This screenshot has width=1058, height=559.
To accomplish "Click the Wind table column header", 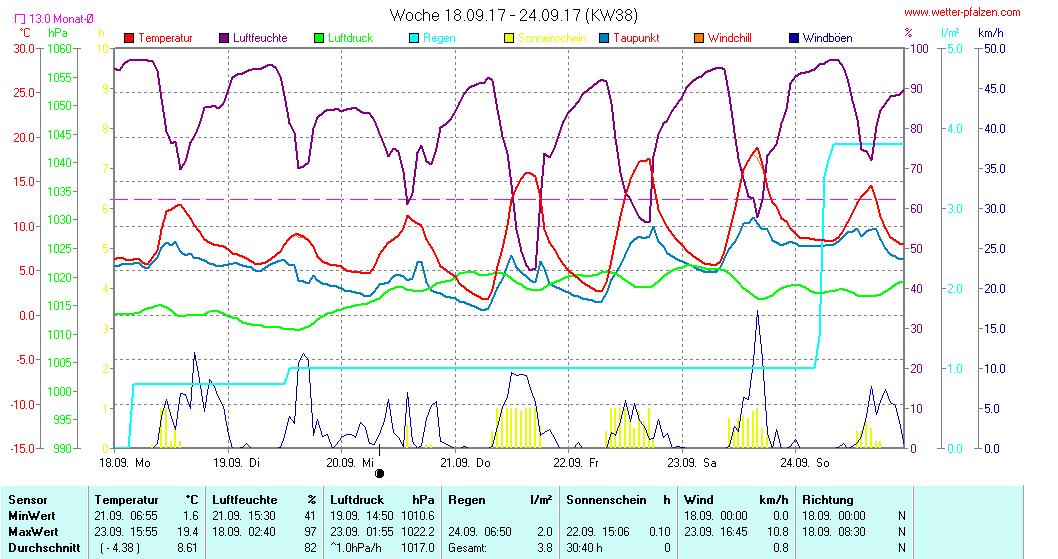I will (698, 500).
